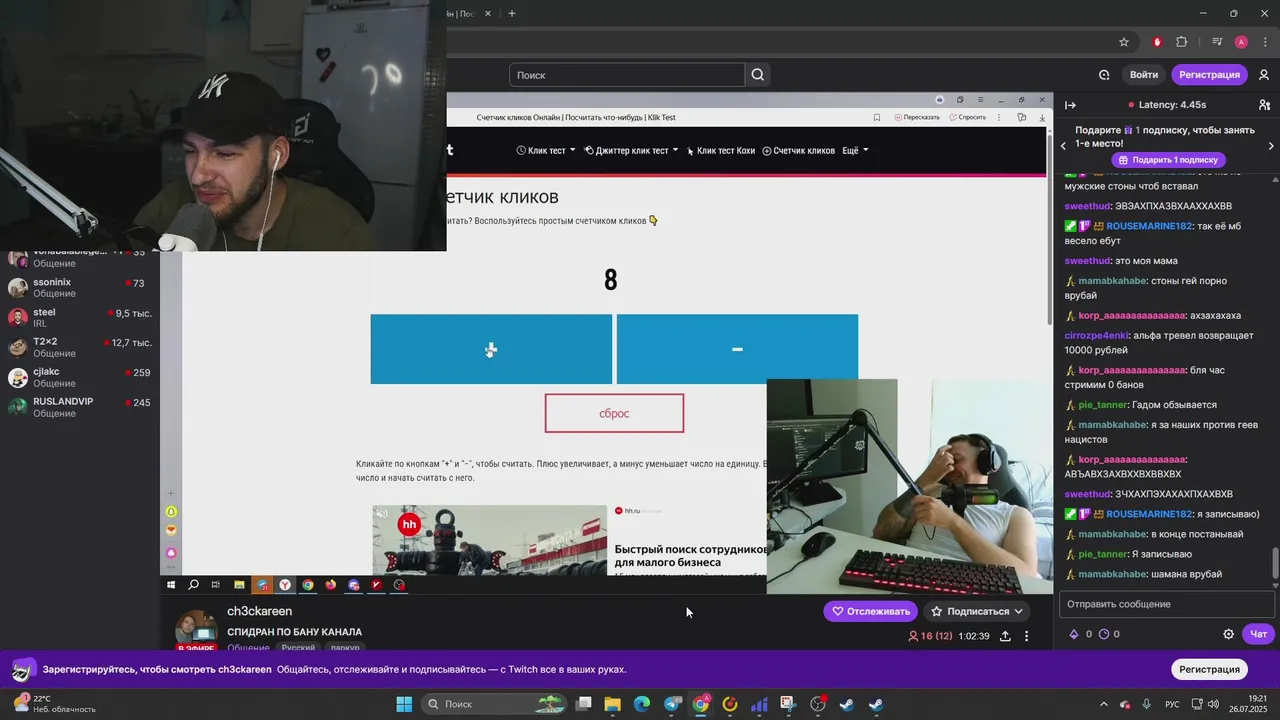Viewport: 1280px width, 720px height.
Task: Open channel points bits icon in chat
Action: tap(1074, 634)
